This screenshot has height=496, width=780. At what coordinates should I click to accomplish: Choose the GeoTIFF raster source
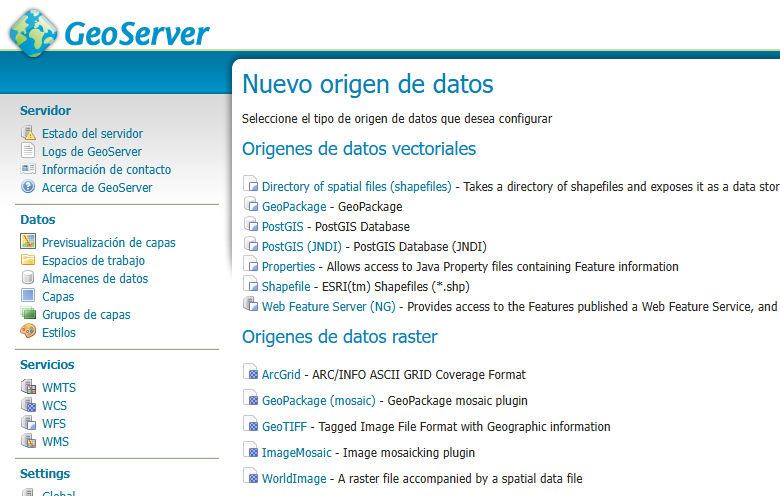(x=285, y=426)
